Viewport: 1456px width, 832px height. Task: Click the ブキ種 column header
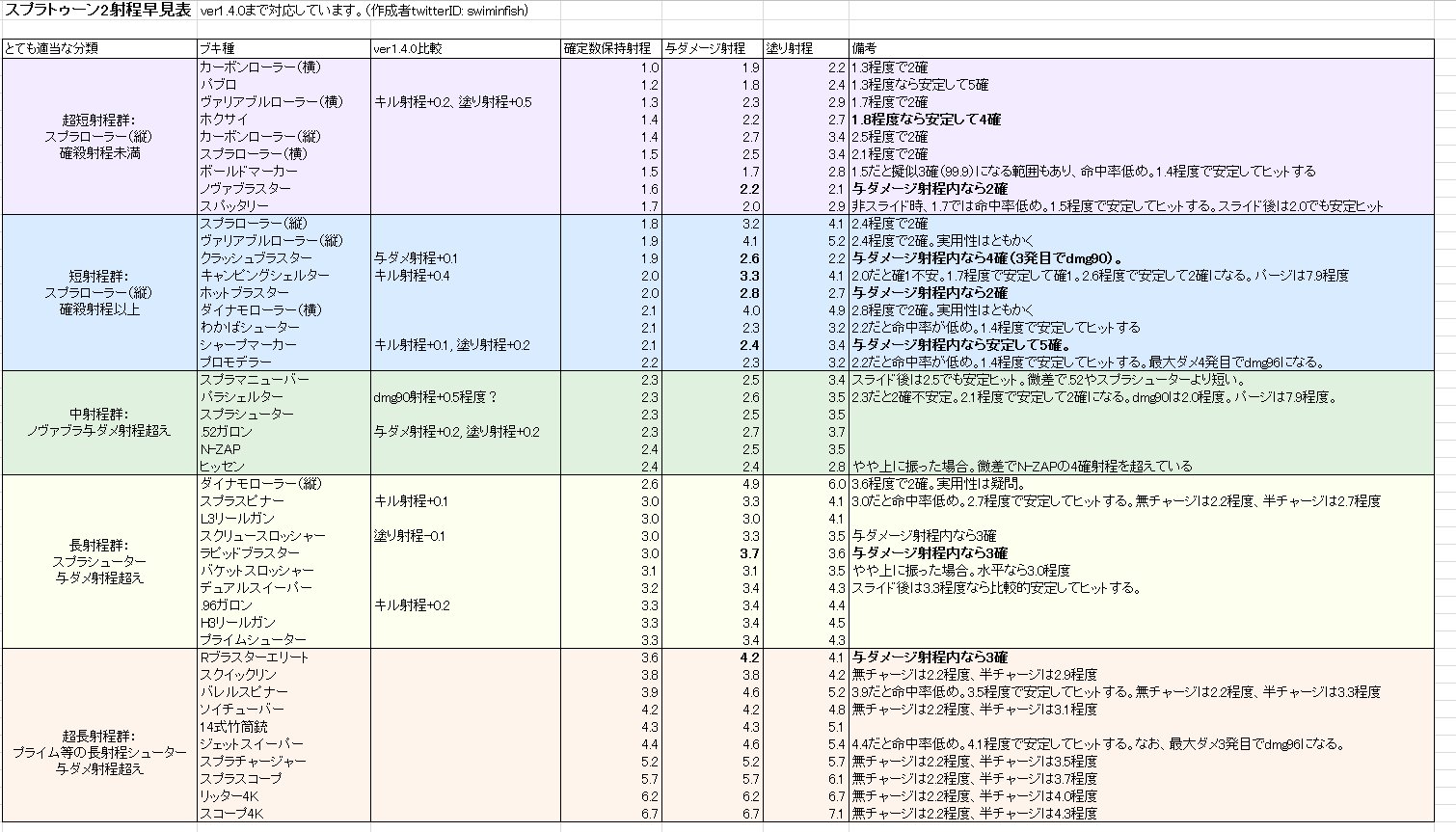point(283,48)
